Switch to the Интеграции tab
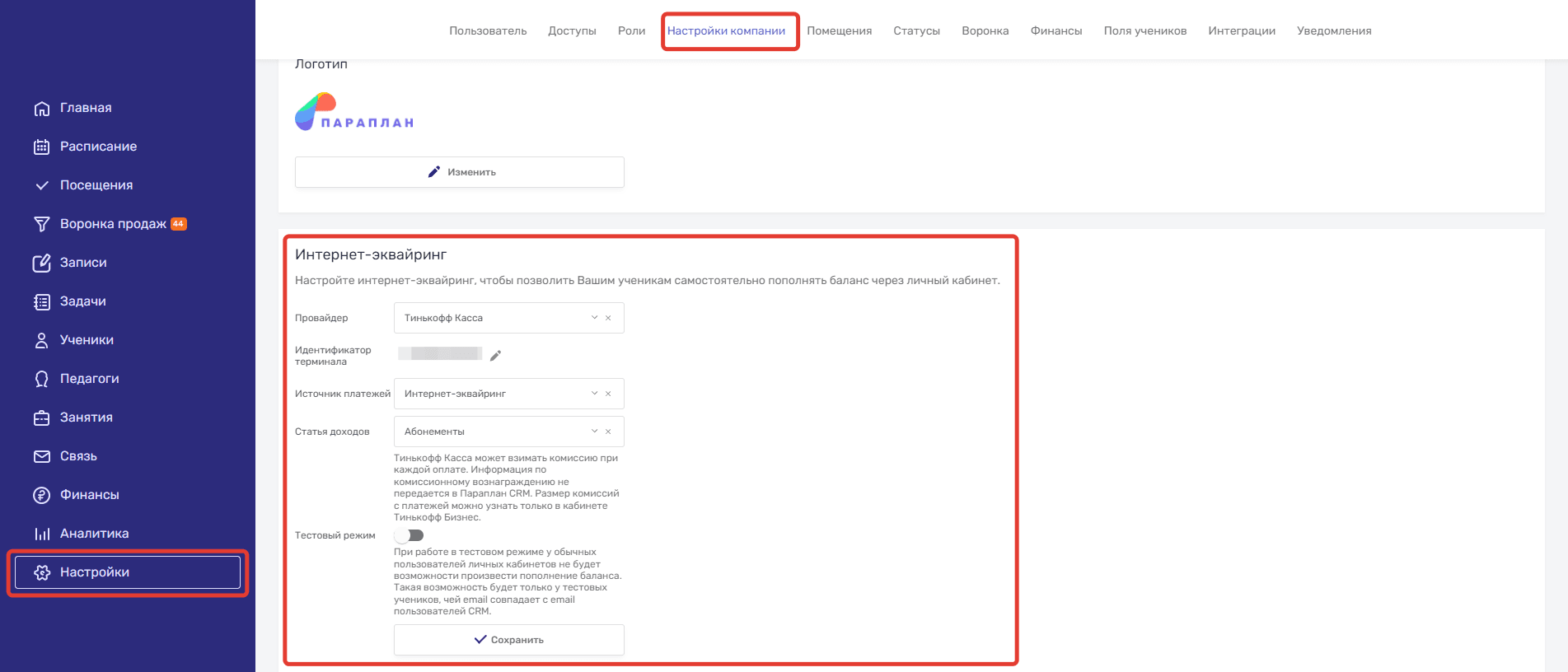 coord(1241,31)
